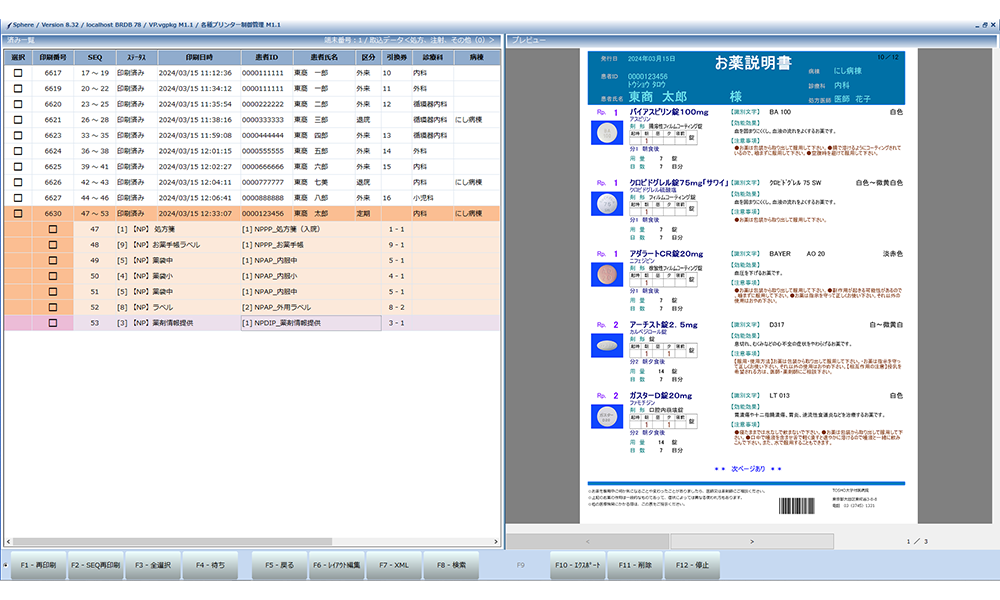The width and height of the screenshot is (1000, 600).
Task: Click the 診療科 column header
Action: [x=432, y=57]
